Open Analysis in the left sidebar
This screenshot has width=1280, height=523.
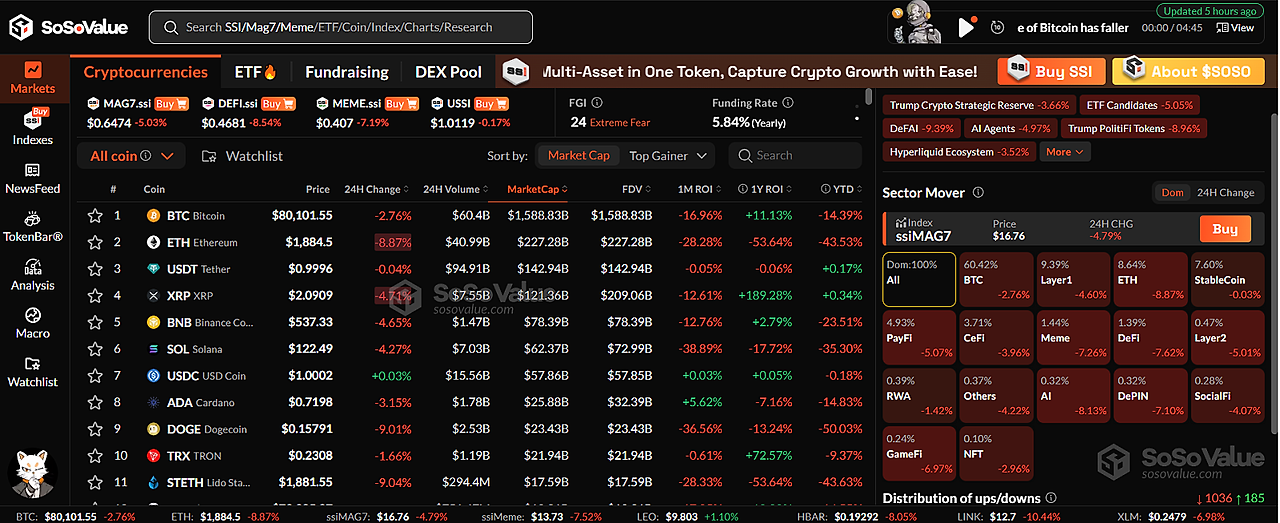click(x=33, y=275)
